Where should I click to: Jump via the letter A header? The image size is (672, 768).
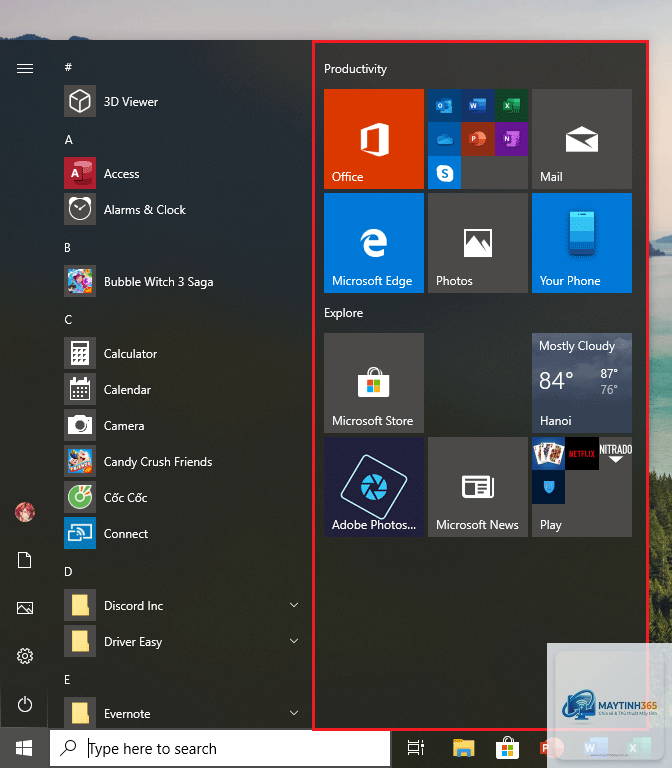tap(69, 140)
